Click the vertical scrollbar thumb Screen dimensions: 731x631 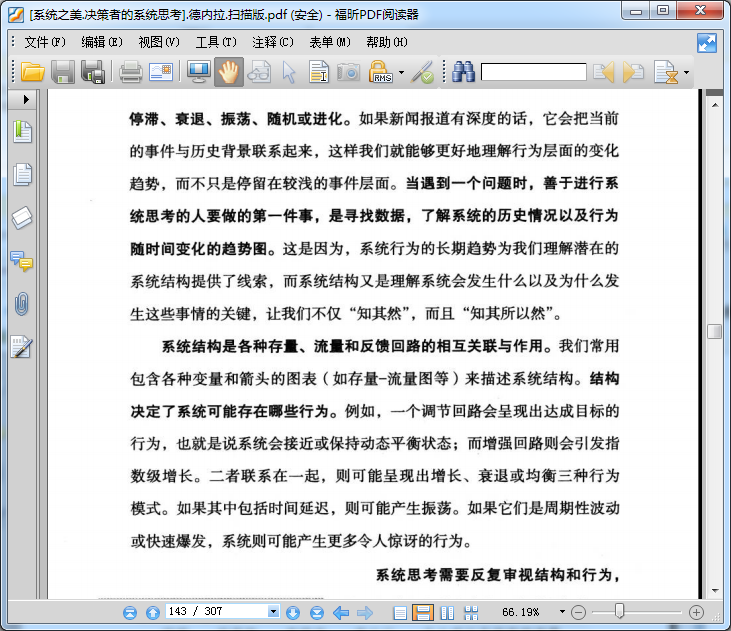tap(714, 332)
